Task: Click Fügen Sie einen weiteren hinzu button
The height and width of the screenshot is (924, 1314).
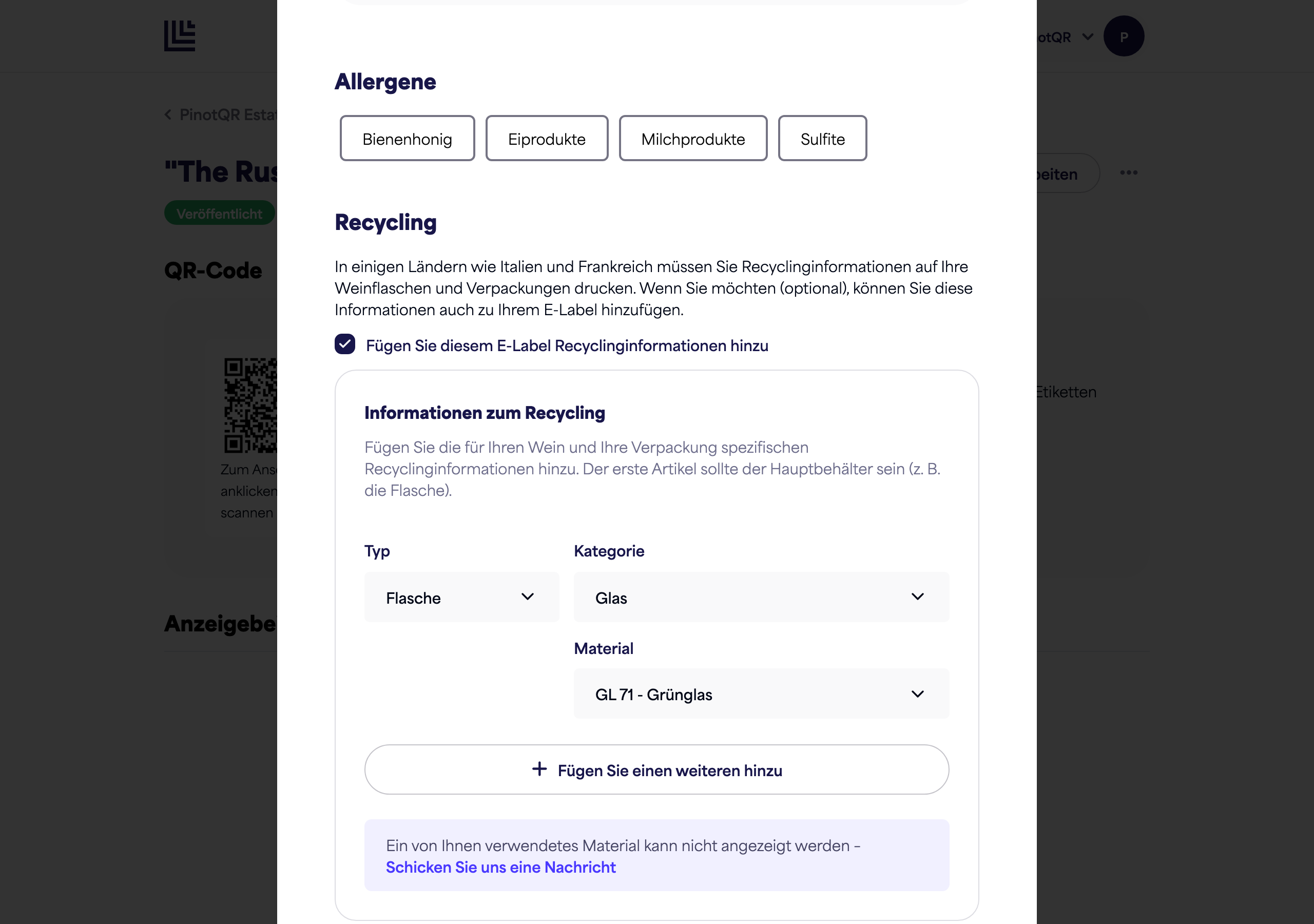Action: coord(656,770)
